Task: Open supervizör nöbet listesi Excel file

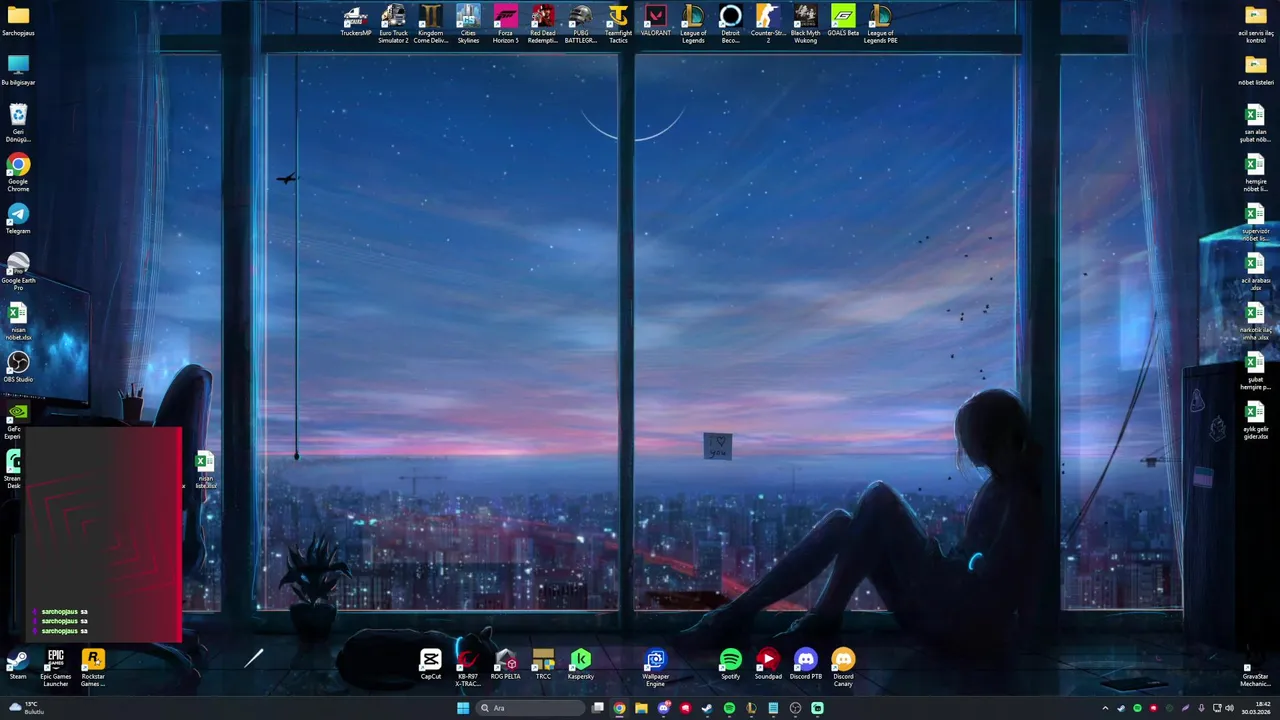Action: pos(1255,222)
